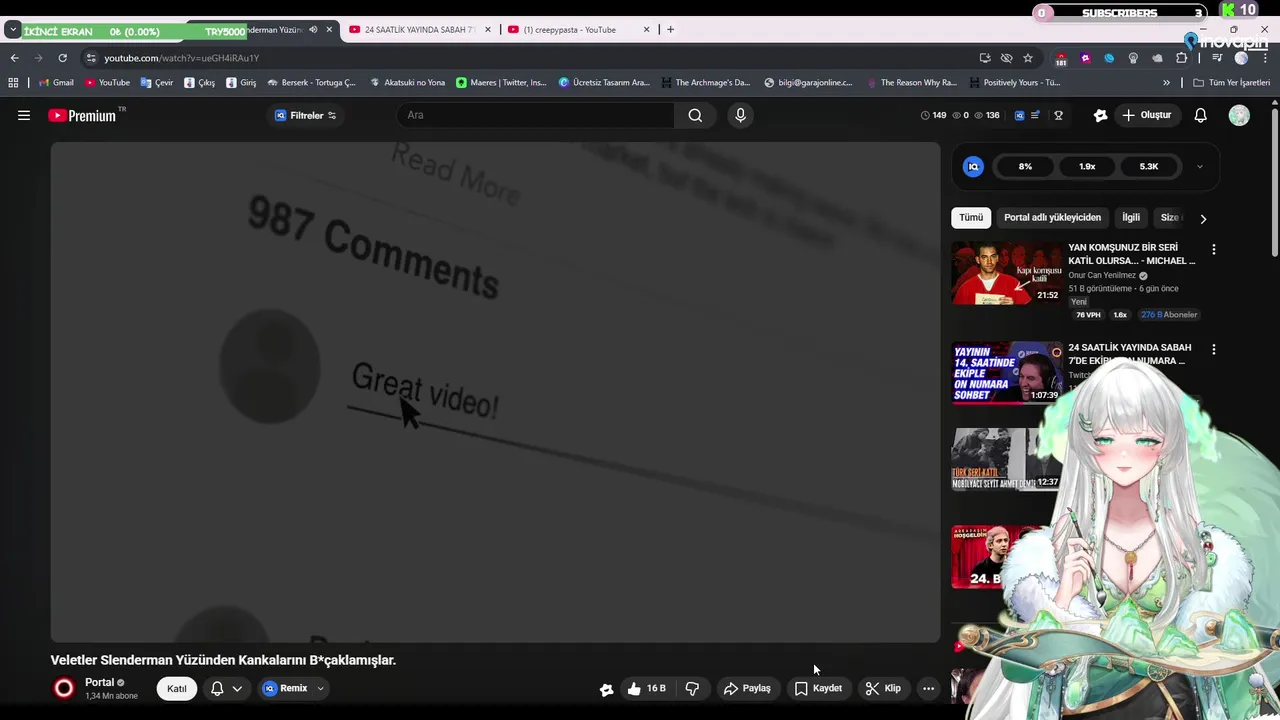1280x720 pixels.
Task: Open the Portal channel name link
Action: coord(99,682)
